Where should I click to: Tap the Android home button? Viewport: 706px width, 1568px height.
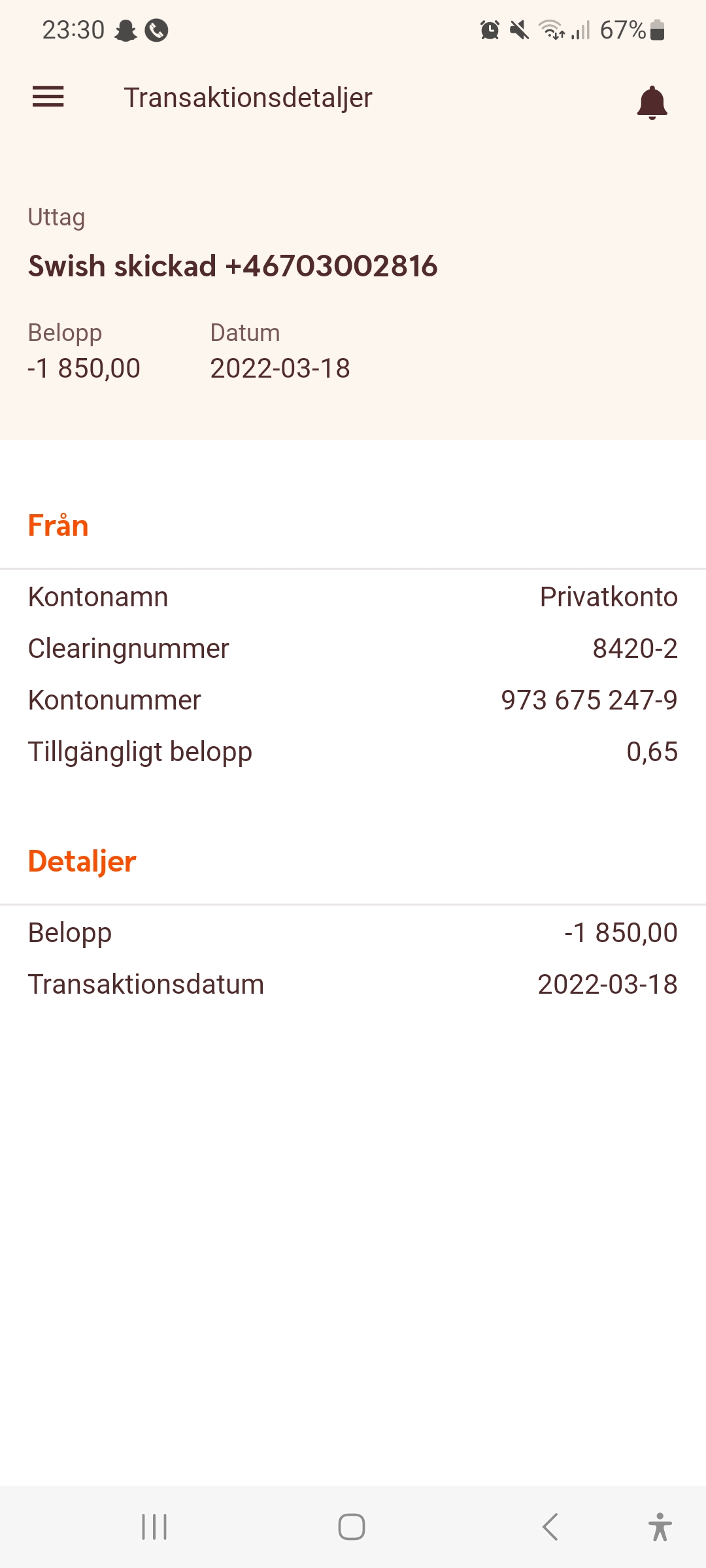coord(351,1527)
